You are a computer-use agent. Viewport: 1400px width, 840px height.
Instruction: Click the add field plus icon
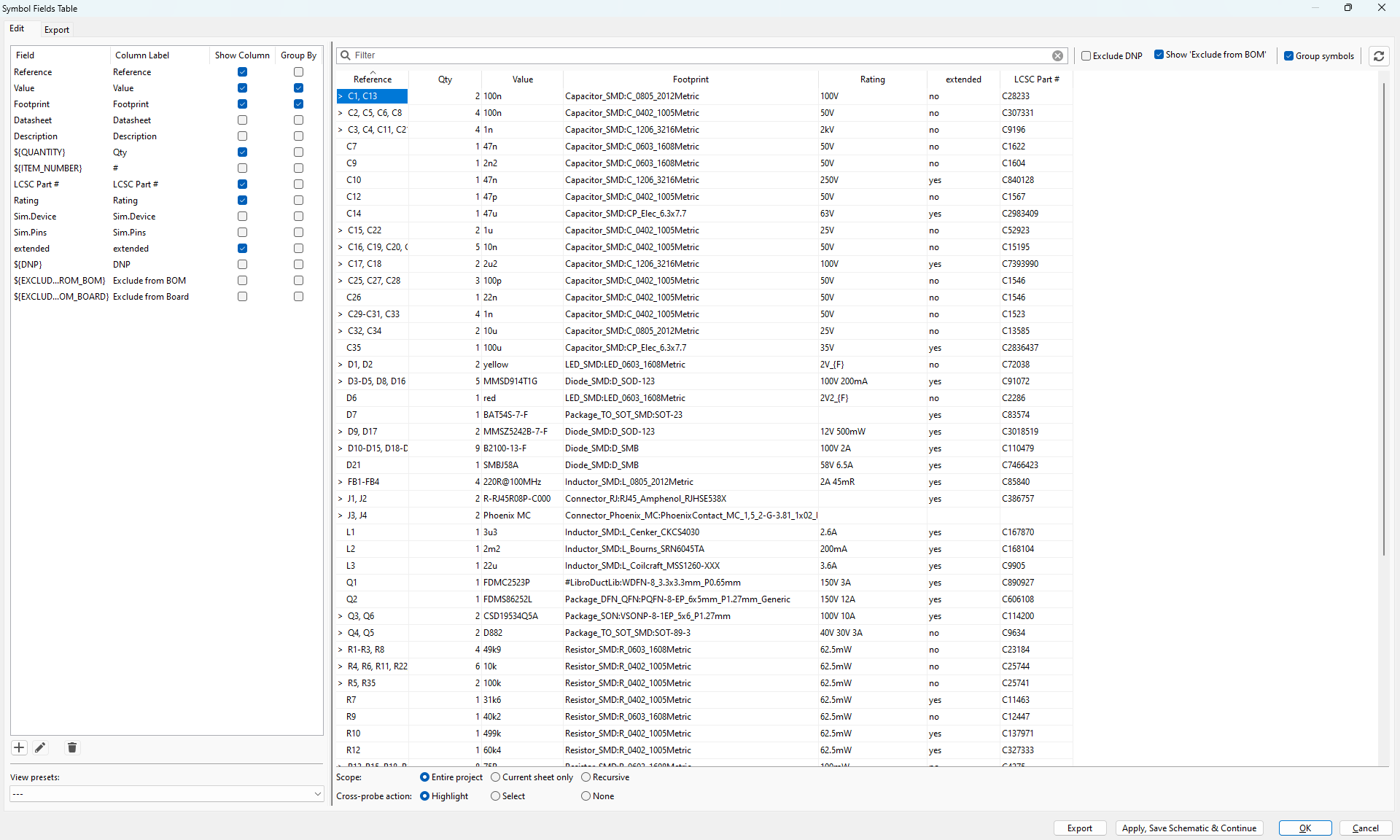pos(19,747)
